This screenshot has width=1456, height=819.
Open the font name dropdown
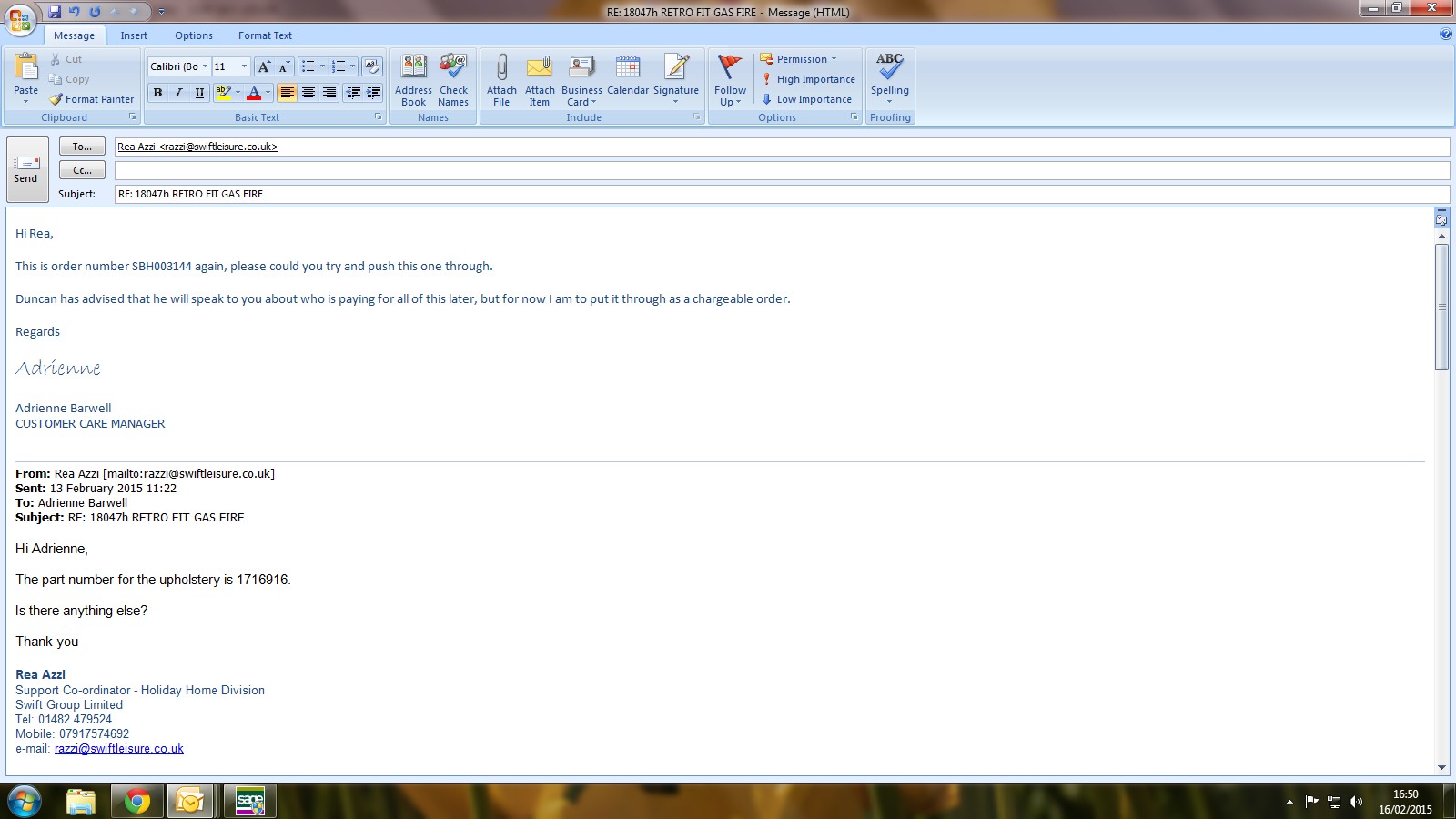click(205, 66)
